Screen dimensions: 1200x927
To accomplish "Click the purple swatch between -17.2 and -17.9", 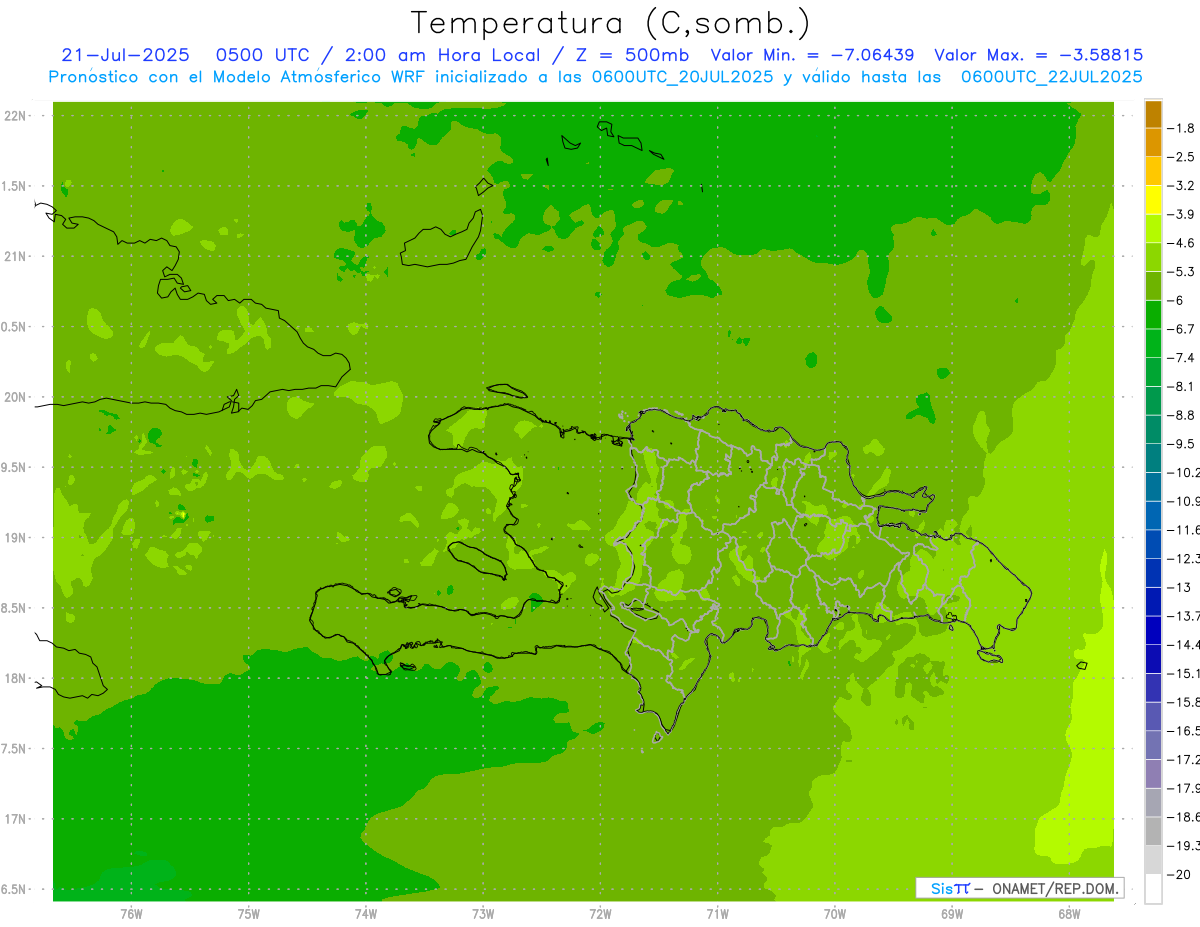I will (1153, 774).
